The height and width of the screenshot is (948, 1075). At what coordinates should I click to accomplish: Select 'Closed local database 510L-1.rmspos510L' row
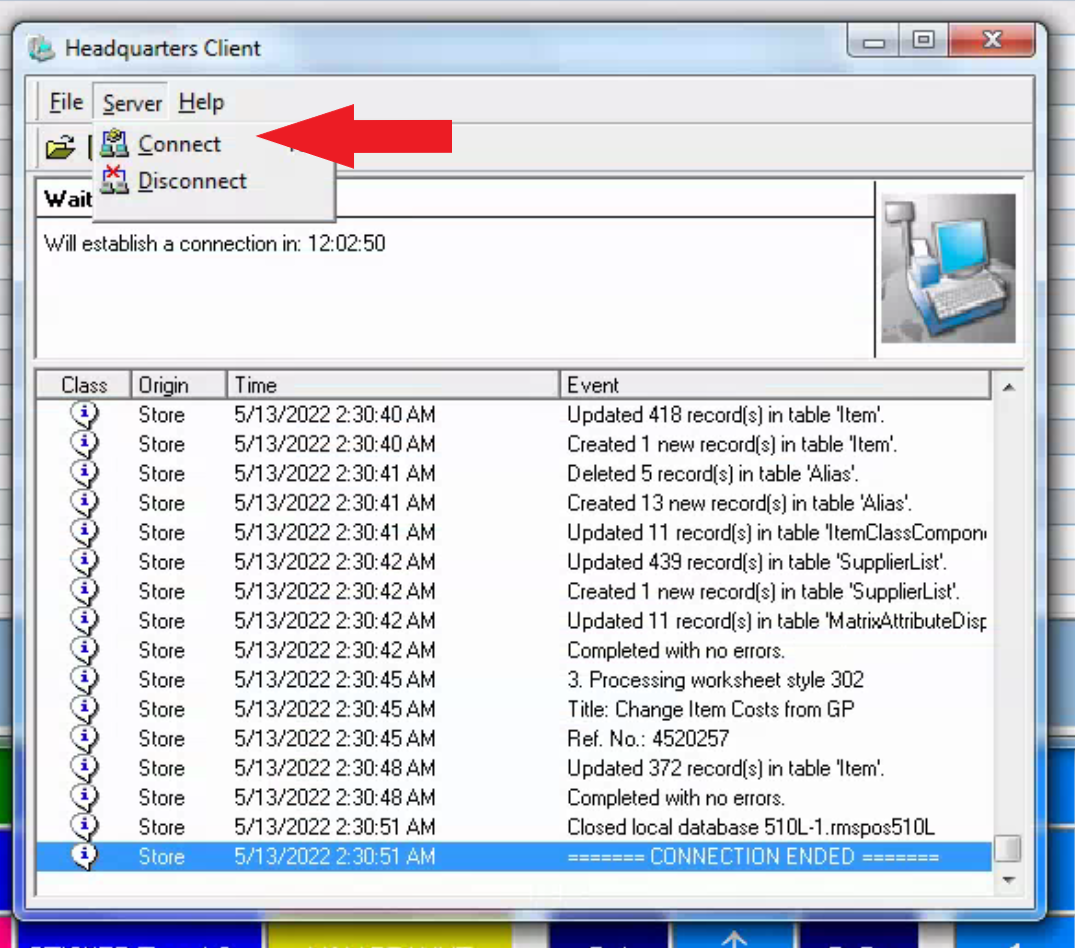pyautogui.click(x=514, y=827)
